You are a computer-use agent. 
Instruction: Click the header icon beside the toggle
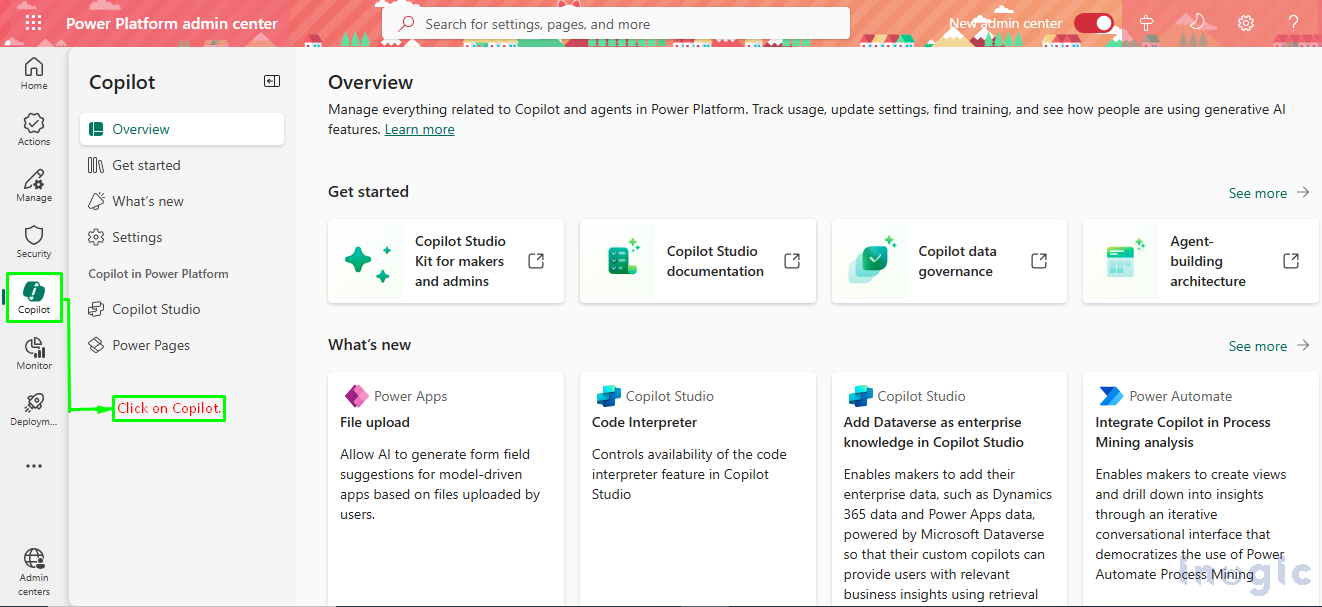click(x=1148, y=23)
